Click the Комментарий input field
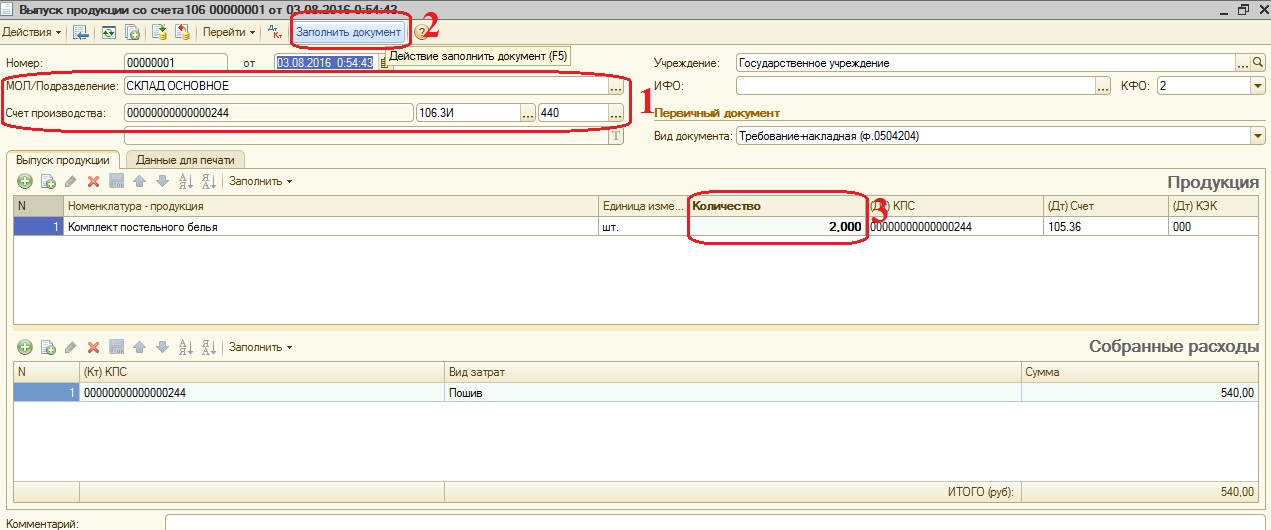 tap(717, 522)
